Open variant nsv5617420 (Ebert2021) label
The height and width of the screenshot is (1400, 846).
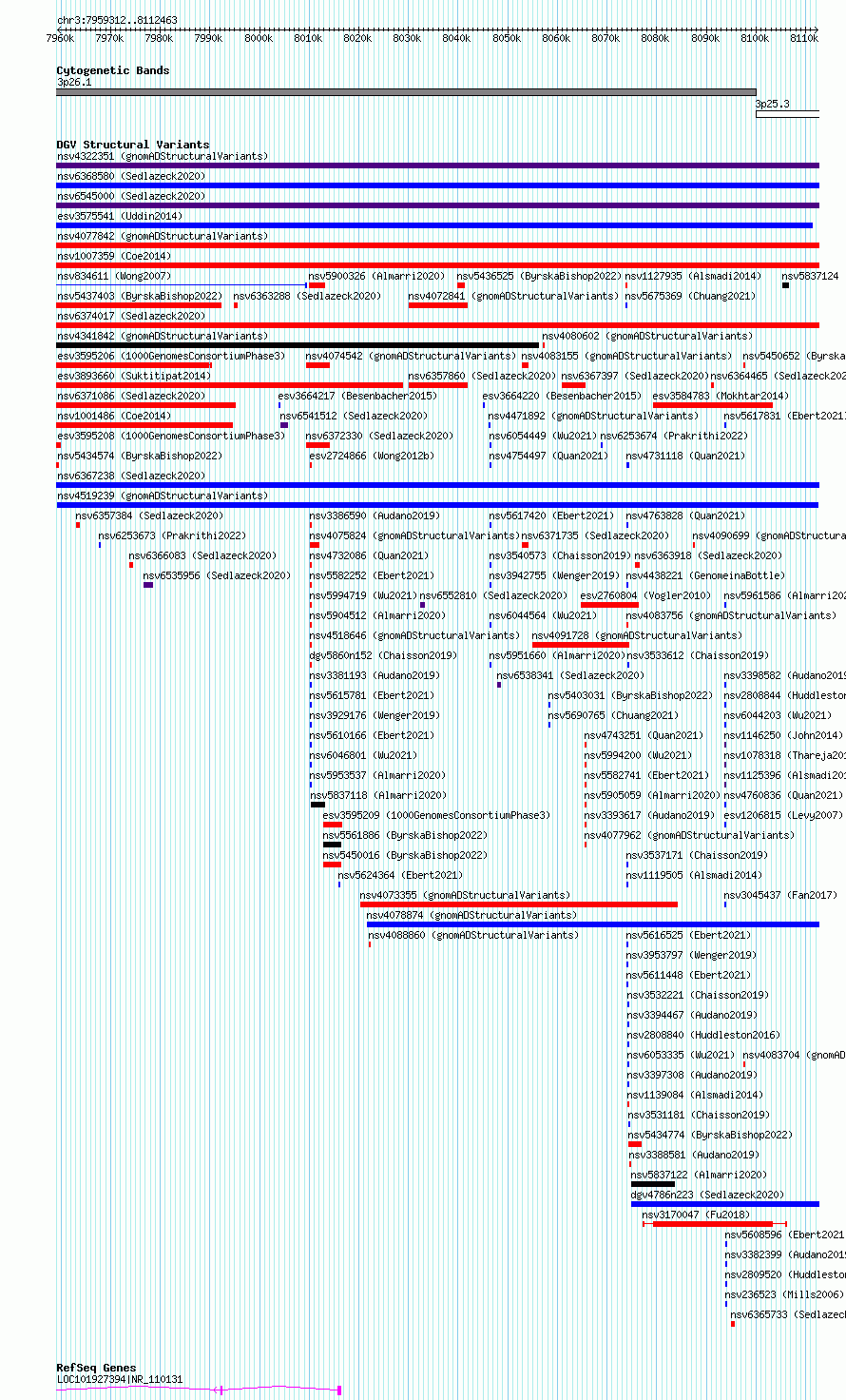(551, 515)
